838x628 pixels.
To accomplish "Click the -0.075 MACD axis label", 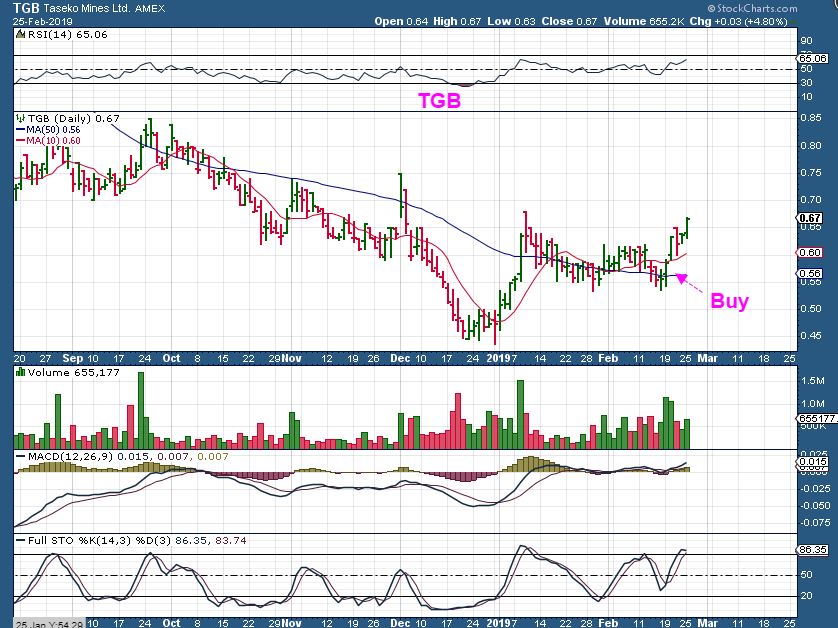I will (815, 523).
